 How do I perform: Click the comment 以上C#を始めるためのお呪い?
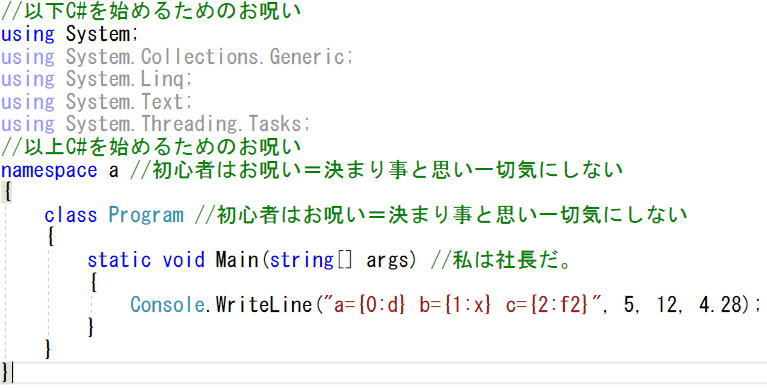[x=151, y=146]
